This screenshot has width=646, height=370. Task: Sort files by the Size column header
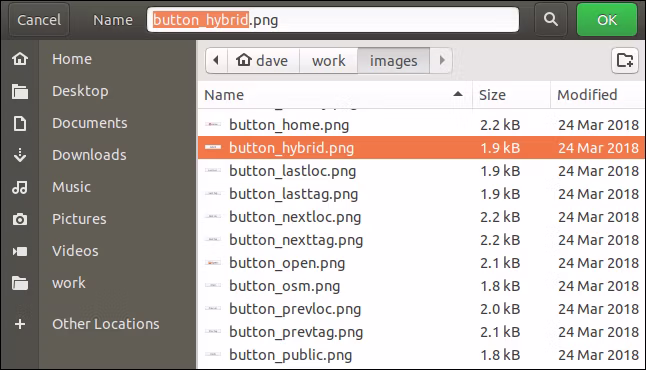[511, 95]
